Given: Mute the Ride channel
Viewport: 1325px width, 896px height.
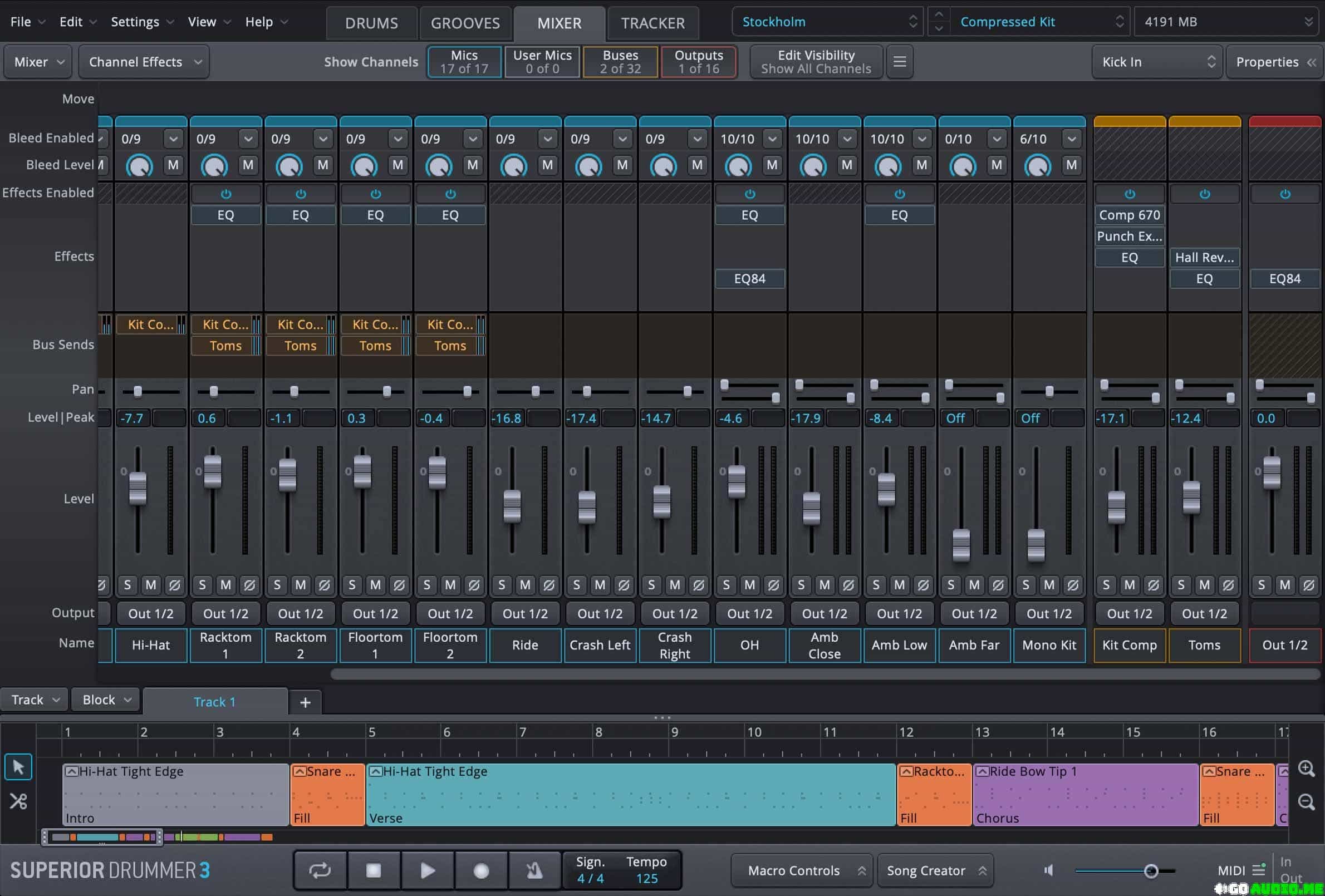Looking at the screenshot, I should tap(525, 585).
